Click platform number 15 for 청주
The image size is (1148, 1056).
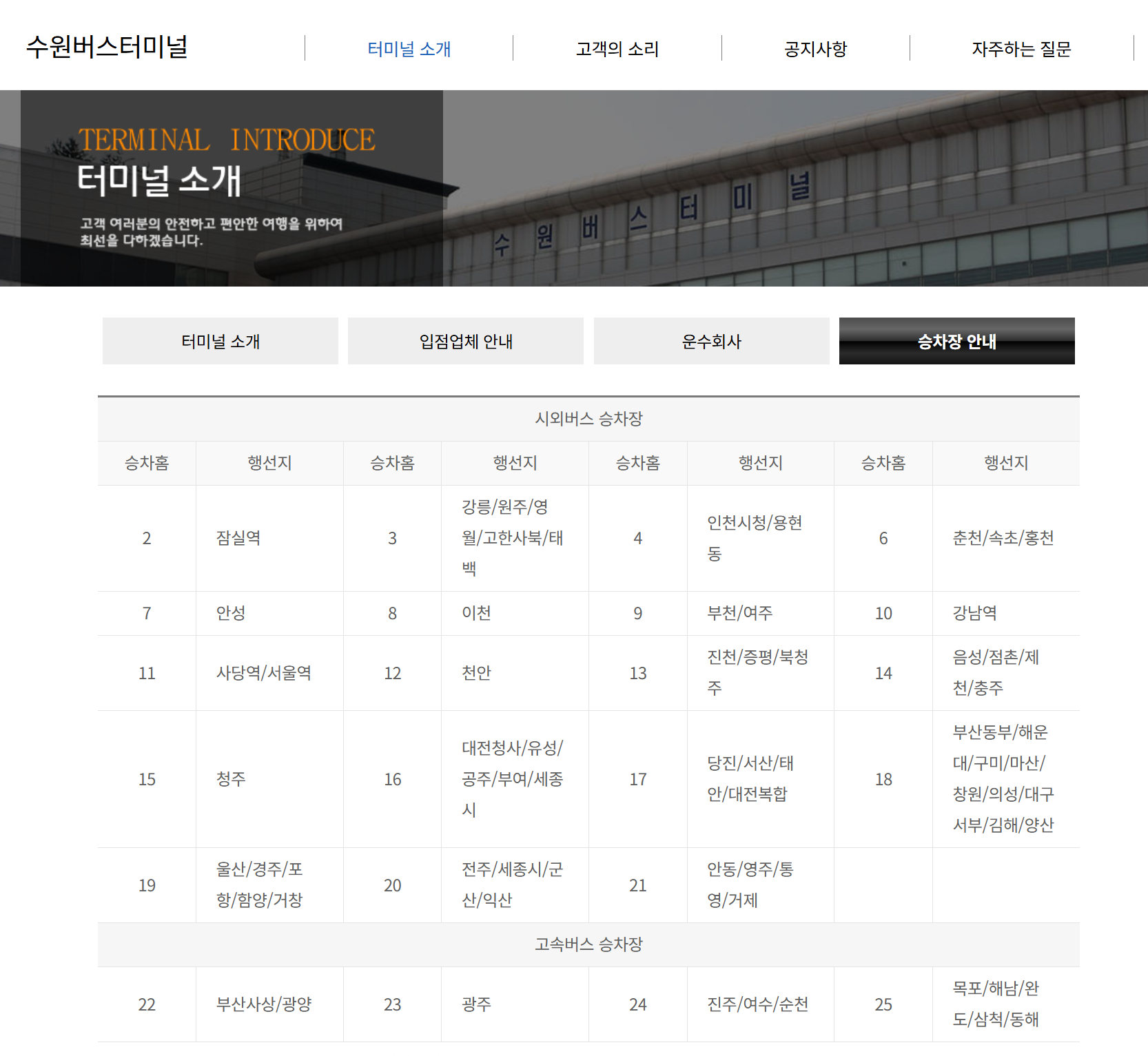tap(147, 779)
